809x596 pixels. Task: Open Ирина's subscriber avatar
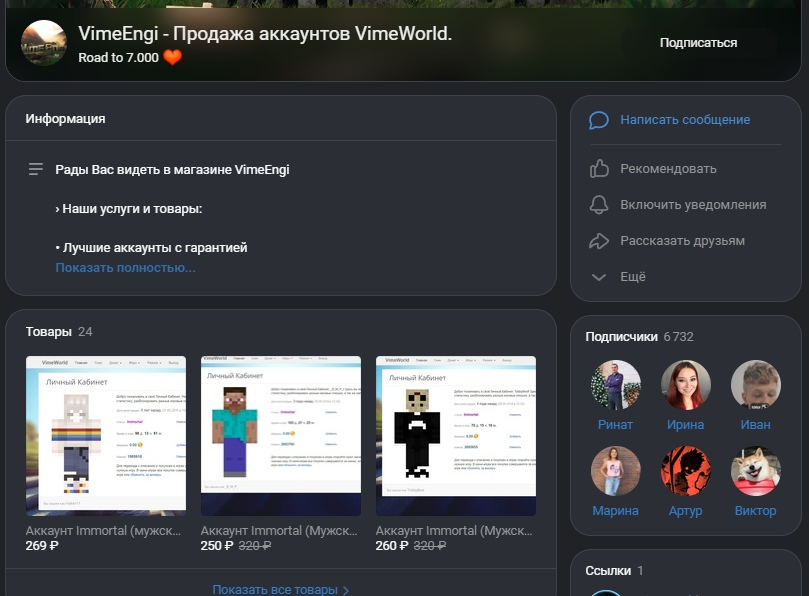click(x=685, y=386)
